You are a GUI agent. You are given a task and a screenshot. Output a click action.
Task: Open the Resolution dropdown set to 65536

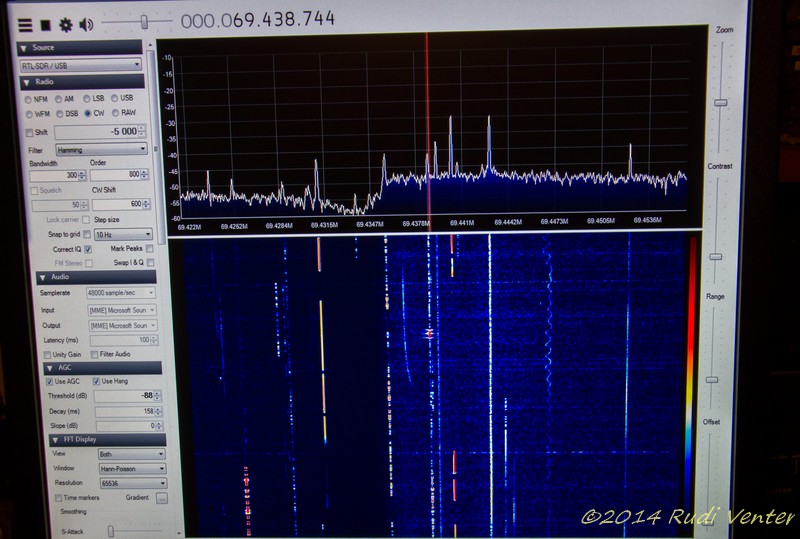click(x=134, y=483)
